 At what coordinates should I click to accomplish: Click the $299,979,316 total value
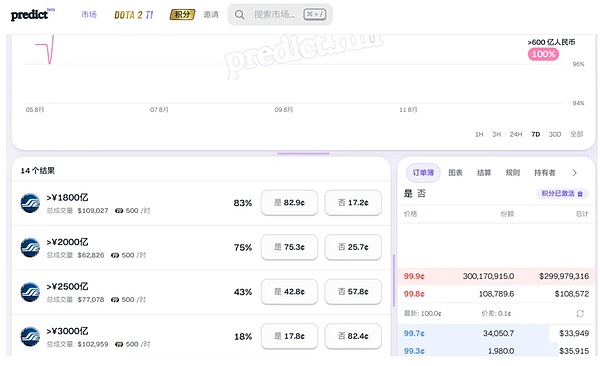point(564,276)
